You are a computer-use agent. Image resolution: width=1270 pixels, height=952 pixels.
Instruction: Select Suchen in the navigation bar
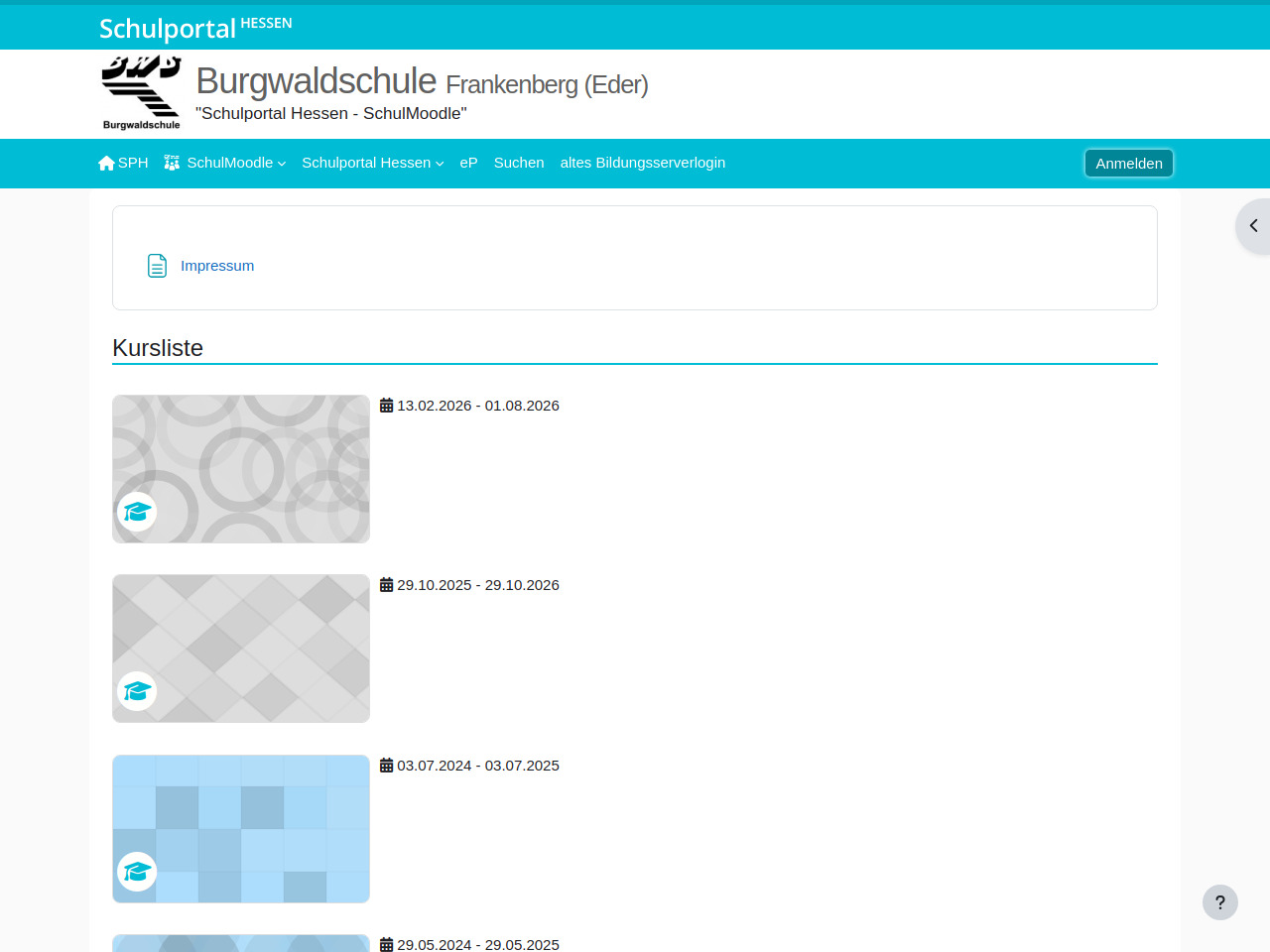point(519,163)
